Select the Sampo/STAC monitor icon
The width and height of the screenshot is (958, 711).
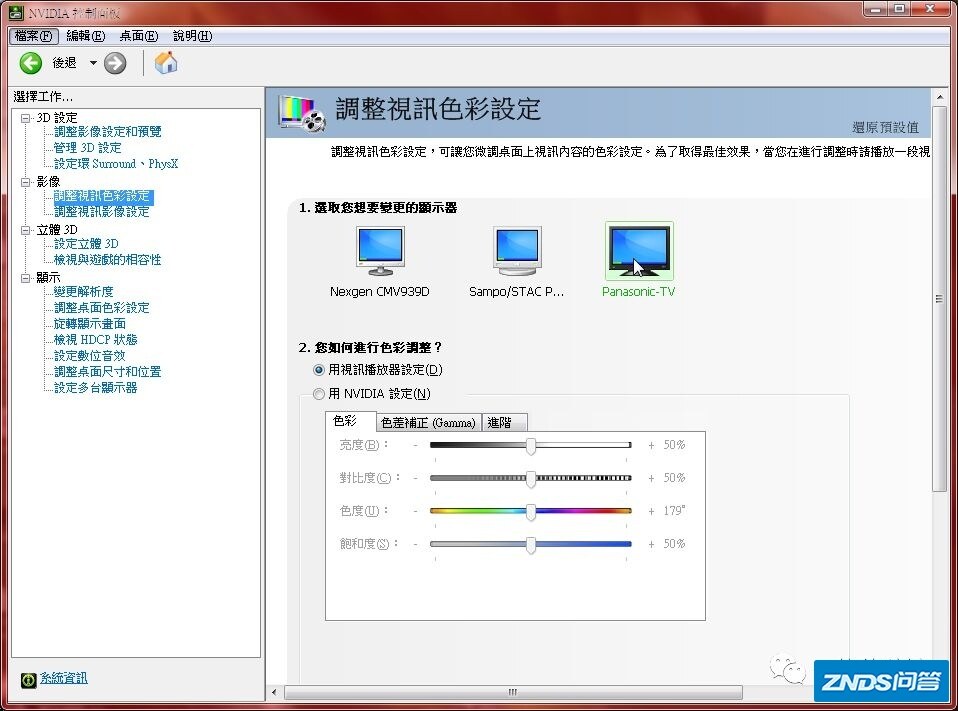[517, 251]
